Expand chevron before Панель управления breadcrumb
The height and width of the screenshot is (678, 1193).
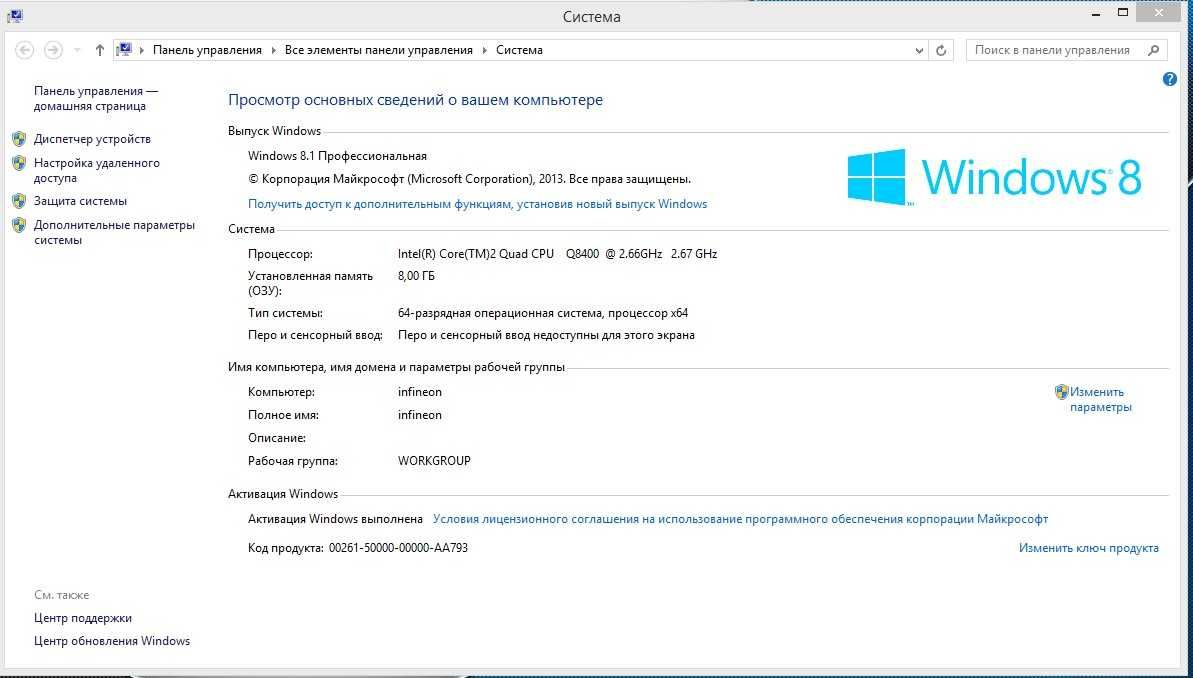142,50
